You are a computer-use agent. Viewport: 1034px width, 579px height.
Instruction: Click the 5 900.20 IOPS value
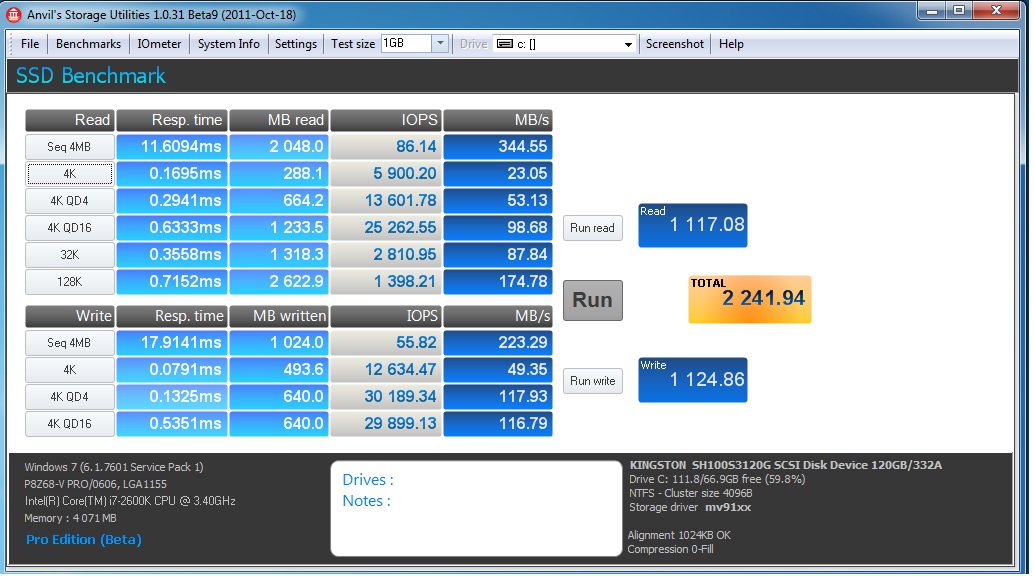point(386,174)
